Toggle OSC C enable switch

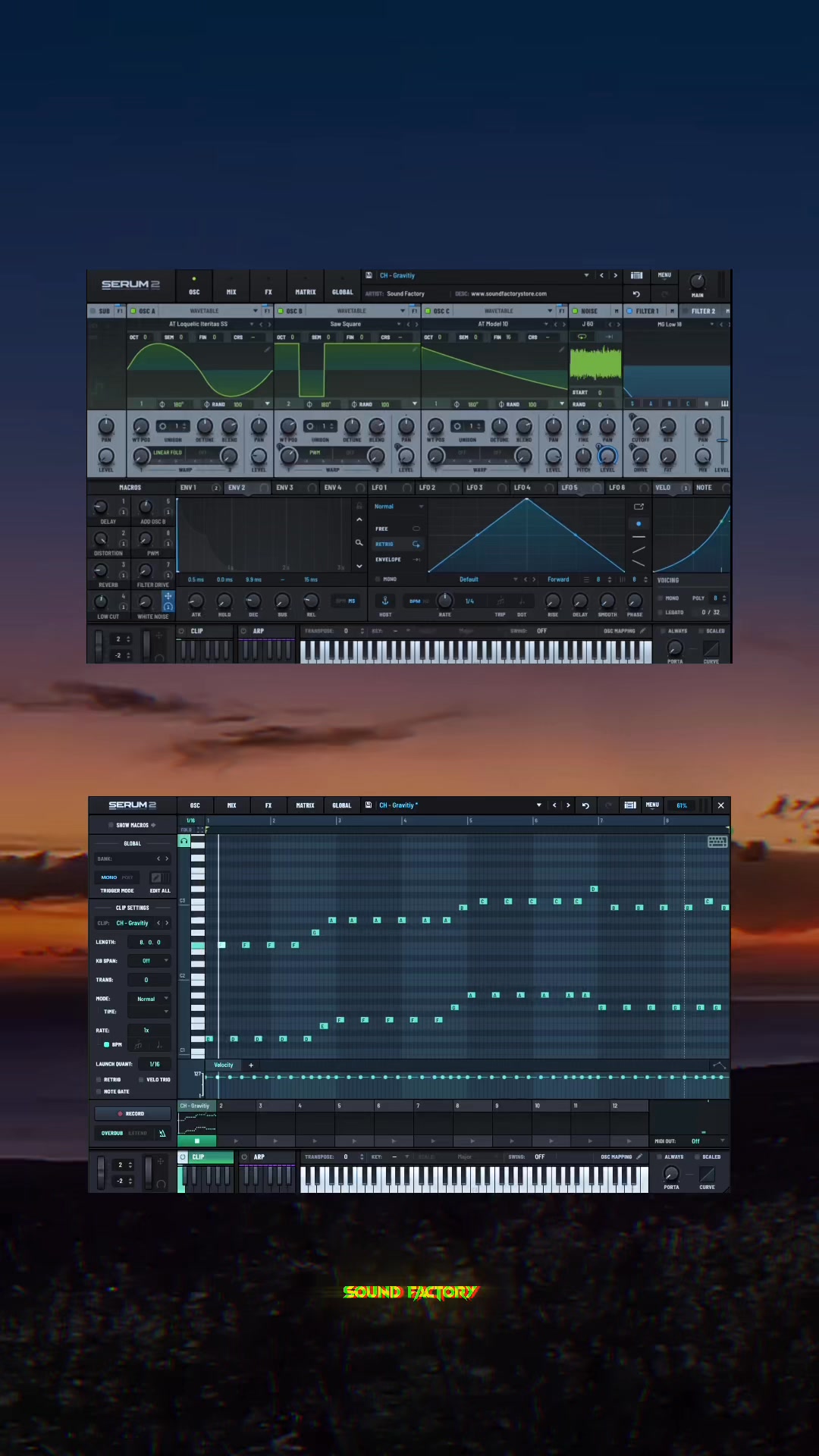tap(428, 311)
